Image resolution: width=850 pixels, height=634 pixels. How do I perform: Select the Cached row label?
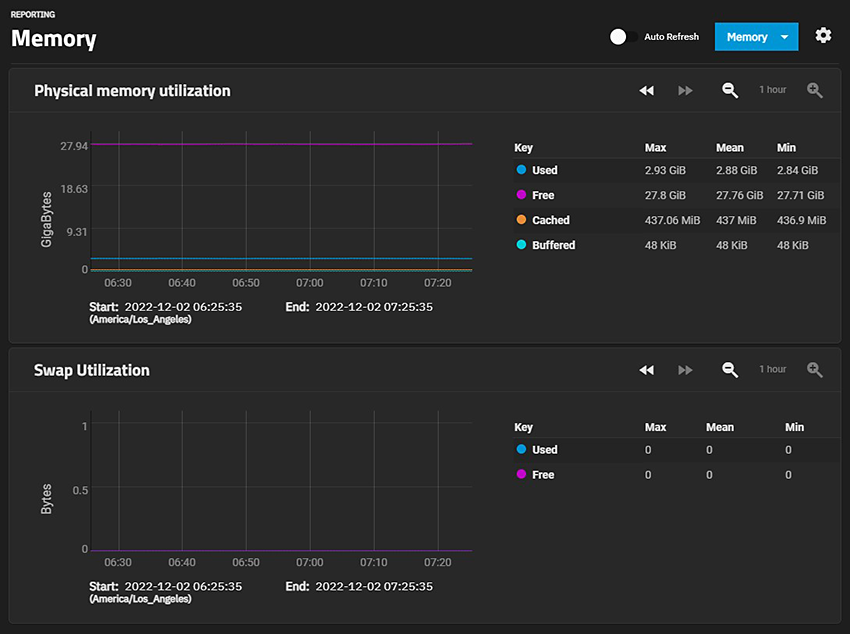(x=551, y=220)
